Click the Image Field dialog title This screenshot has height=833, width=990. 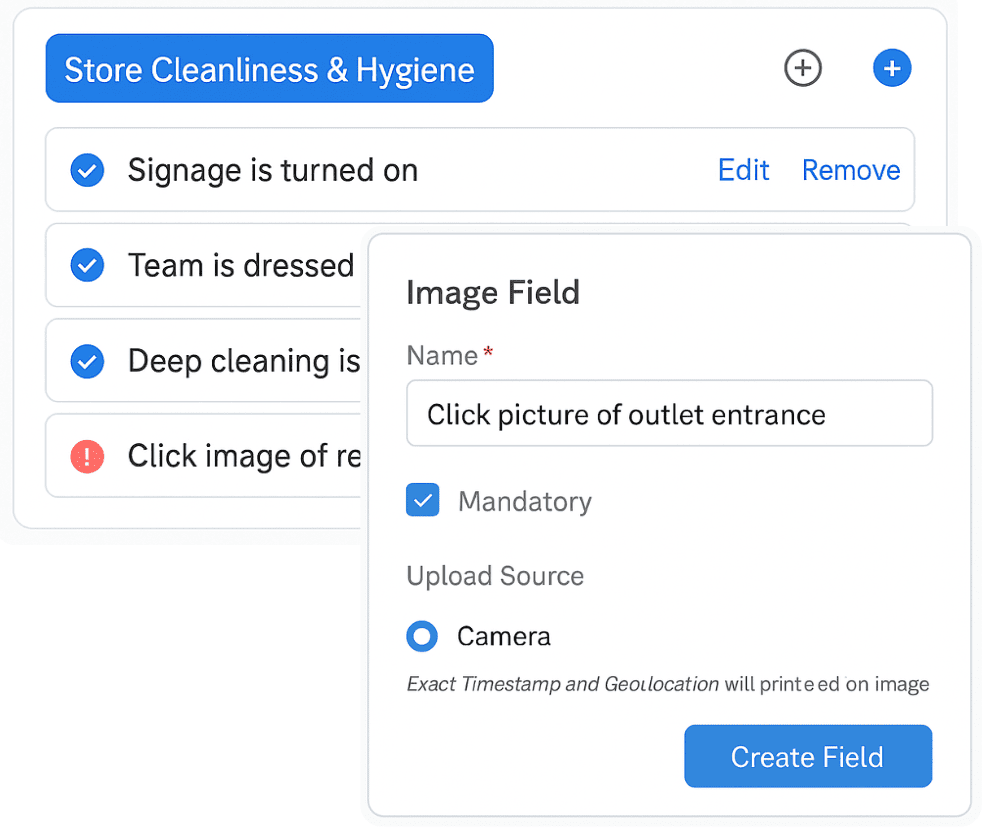(x=493, y=293)
